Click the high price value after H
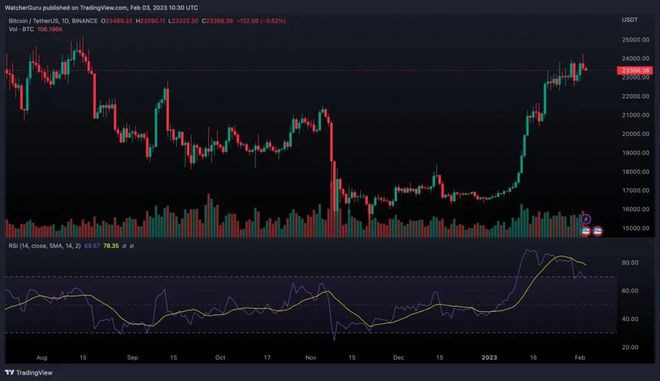 click(x=152, y=21)
